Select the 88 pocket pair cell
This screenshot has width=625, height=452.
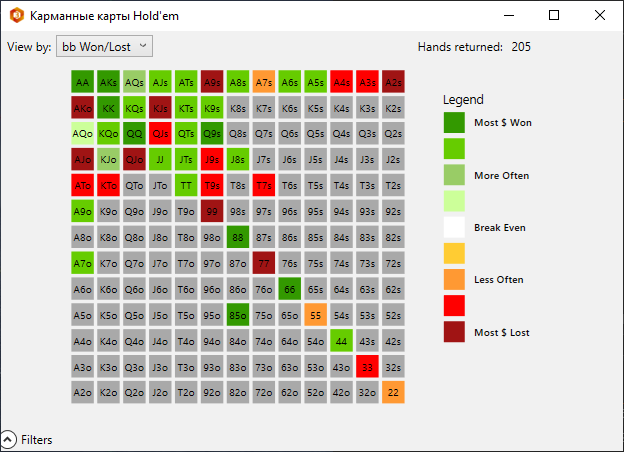coord(238,237)
